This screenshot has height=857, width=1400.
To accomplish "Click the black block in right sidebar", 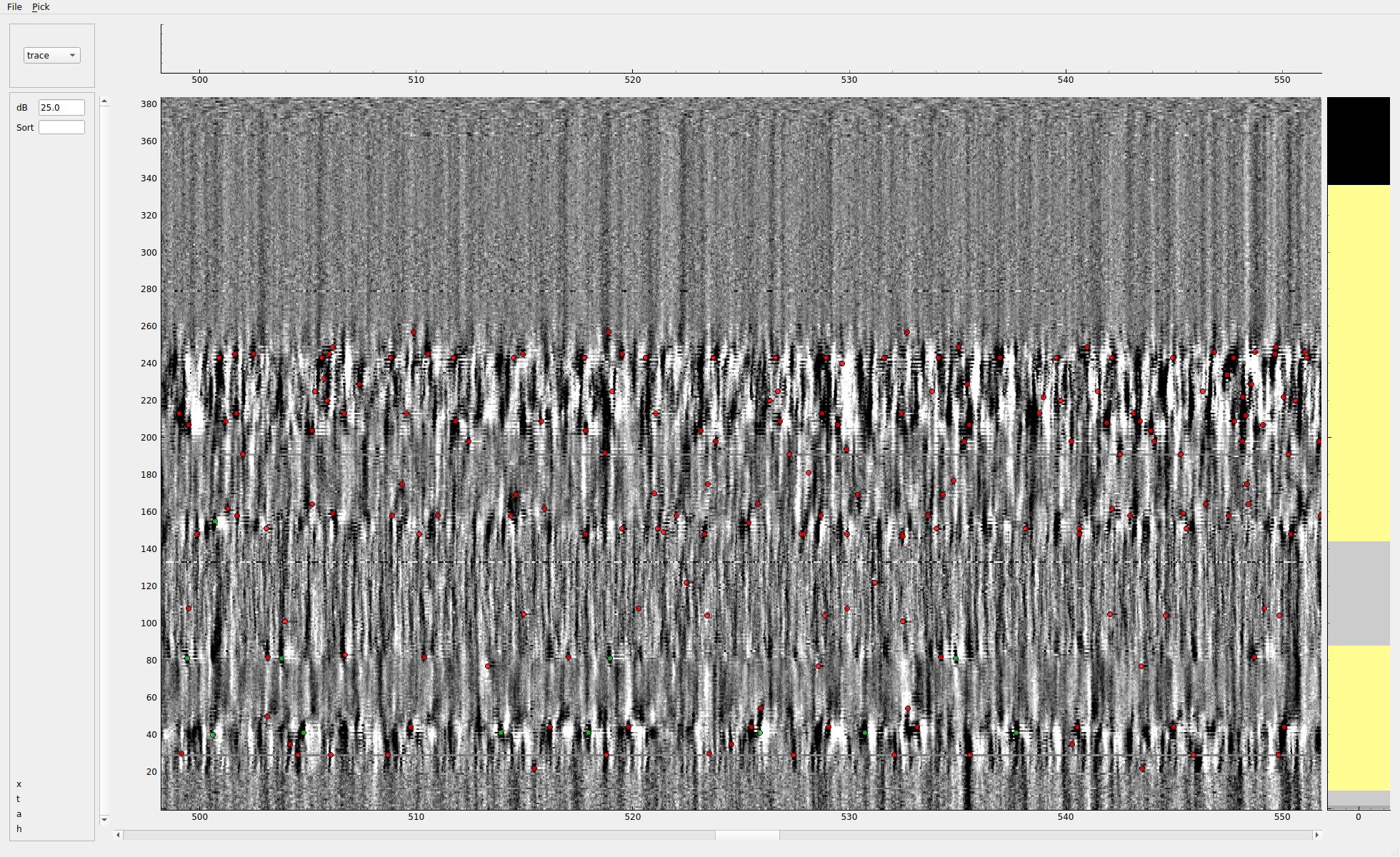I will [1358, 141].
